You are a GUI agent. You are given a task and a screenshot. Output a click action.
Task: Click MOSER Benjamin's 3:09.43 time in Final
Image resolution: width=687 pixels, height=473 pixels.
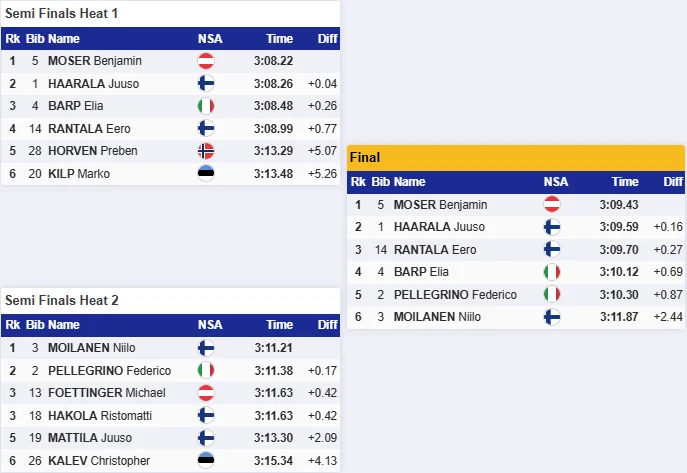[x=619, y=205]
